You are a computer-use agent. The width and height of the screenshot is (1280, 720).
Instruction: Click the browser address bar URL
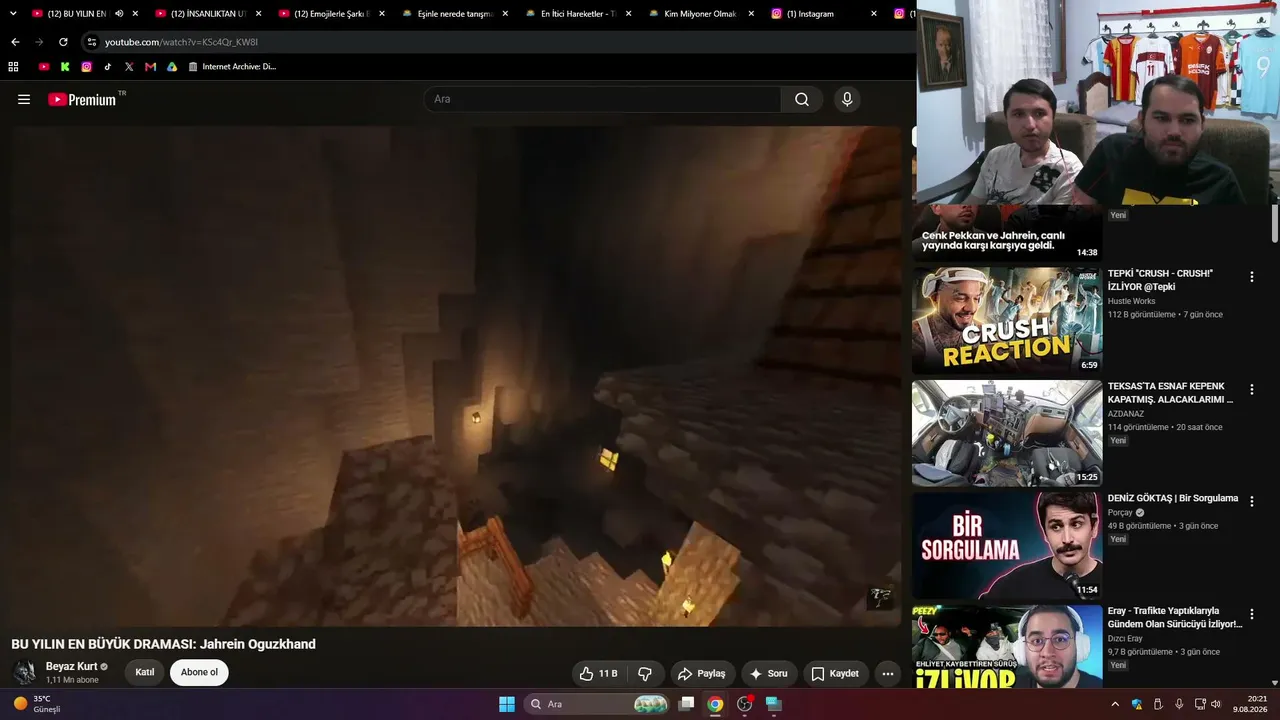[x=181, y=42]
